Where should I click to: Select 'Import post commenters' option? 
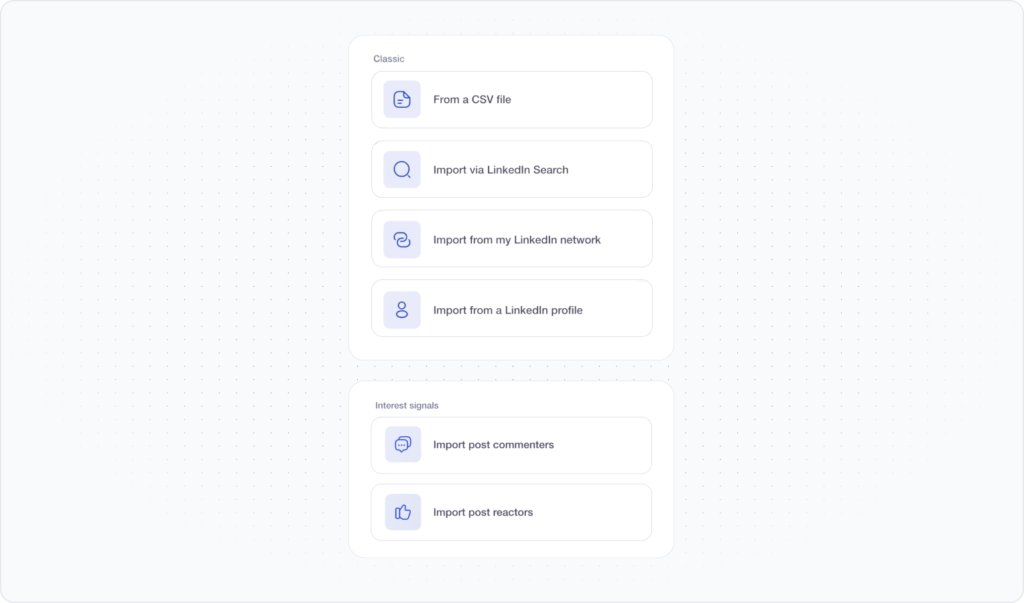[511, 446]
